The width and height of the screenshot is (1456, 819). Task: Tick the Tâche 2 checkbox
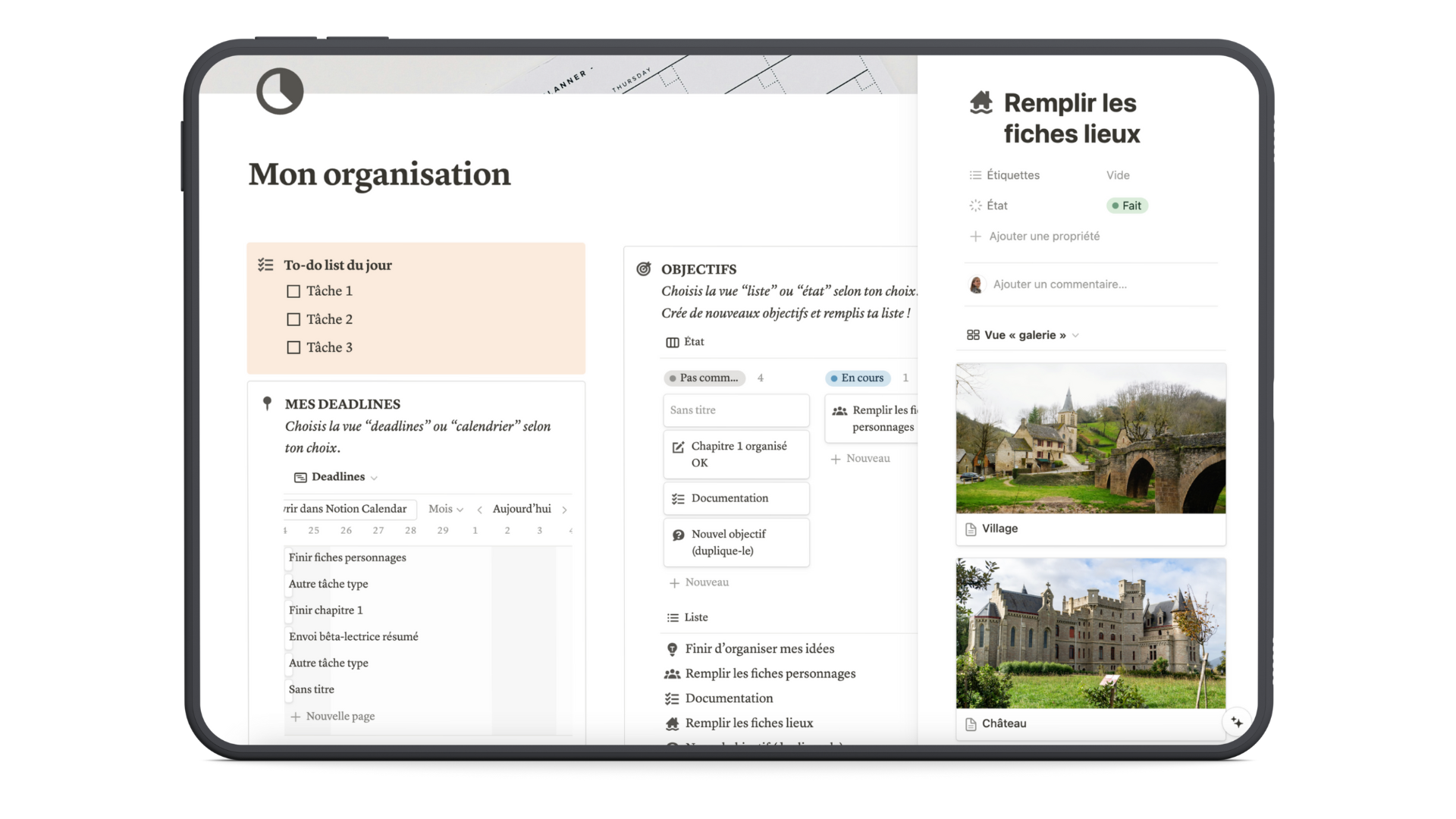pos(293,319)
